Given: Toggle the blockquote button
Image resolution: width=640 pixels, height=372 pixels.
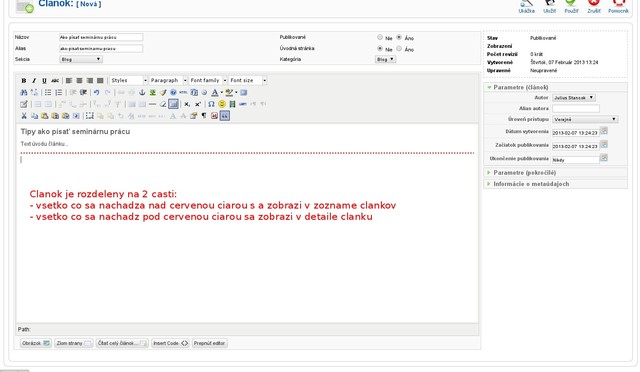Looking at the screenshot, I should [x=224, y=116].
